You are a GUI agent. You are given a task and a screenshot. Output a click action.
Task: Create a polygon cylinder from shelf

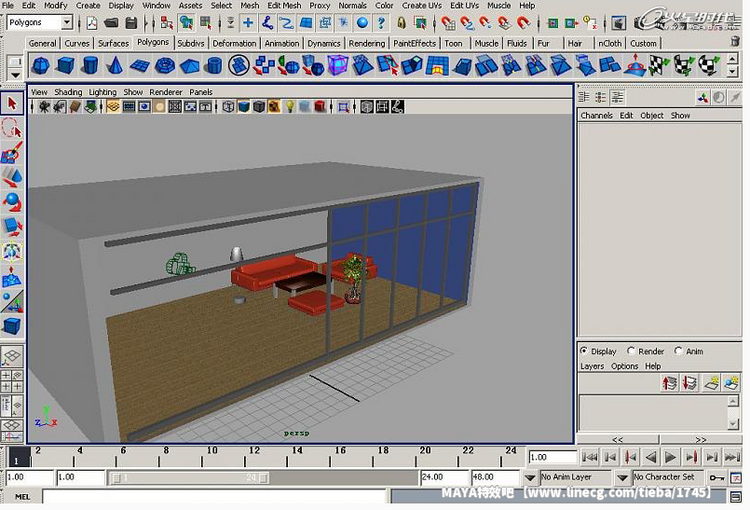[90, 66]
